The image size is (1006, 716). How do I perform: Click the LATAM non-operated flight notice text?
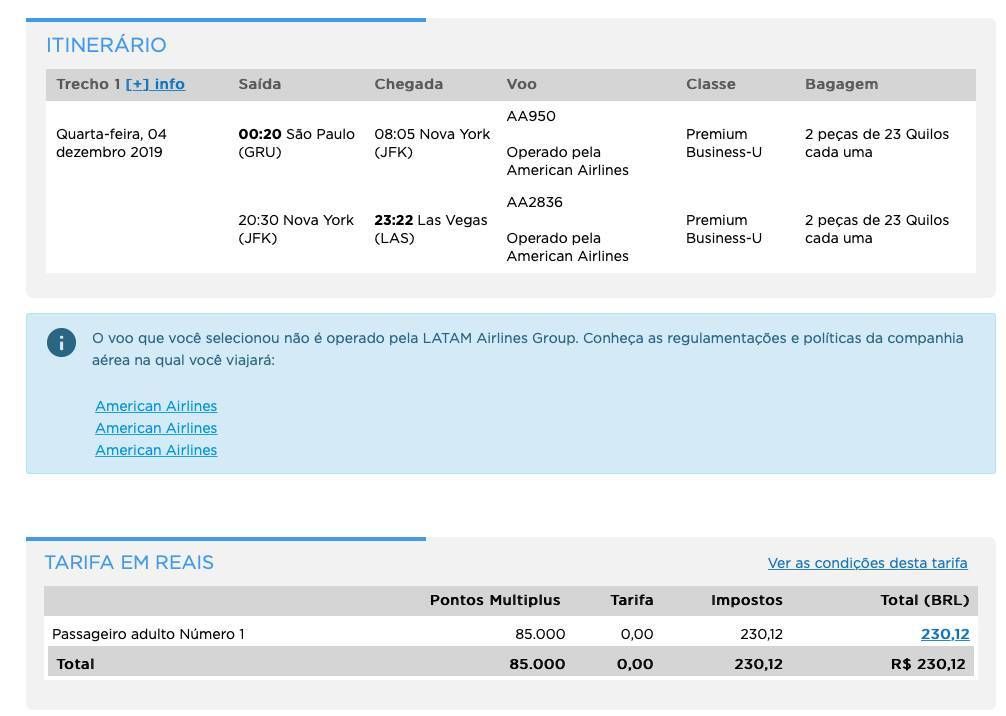527,349
